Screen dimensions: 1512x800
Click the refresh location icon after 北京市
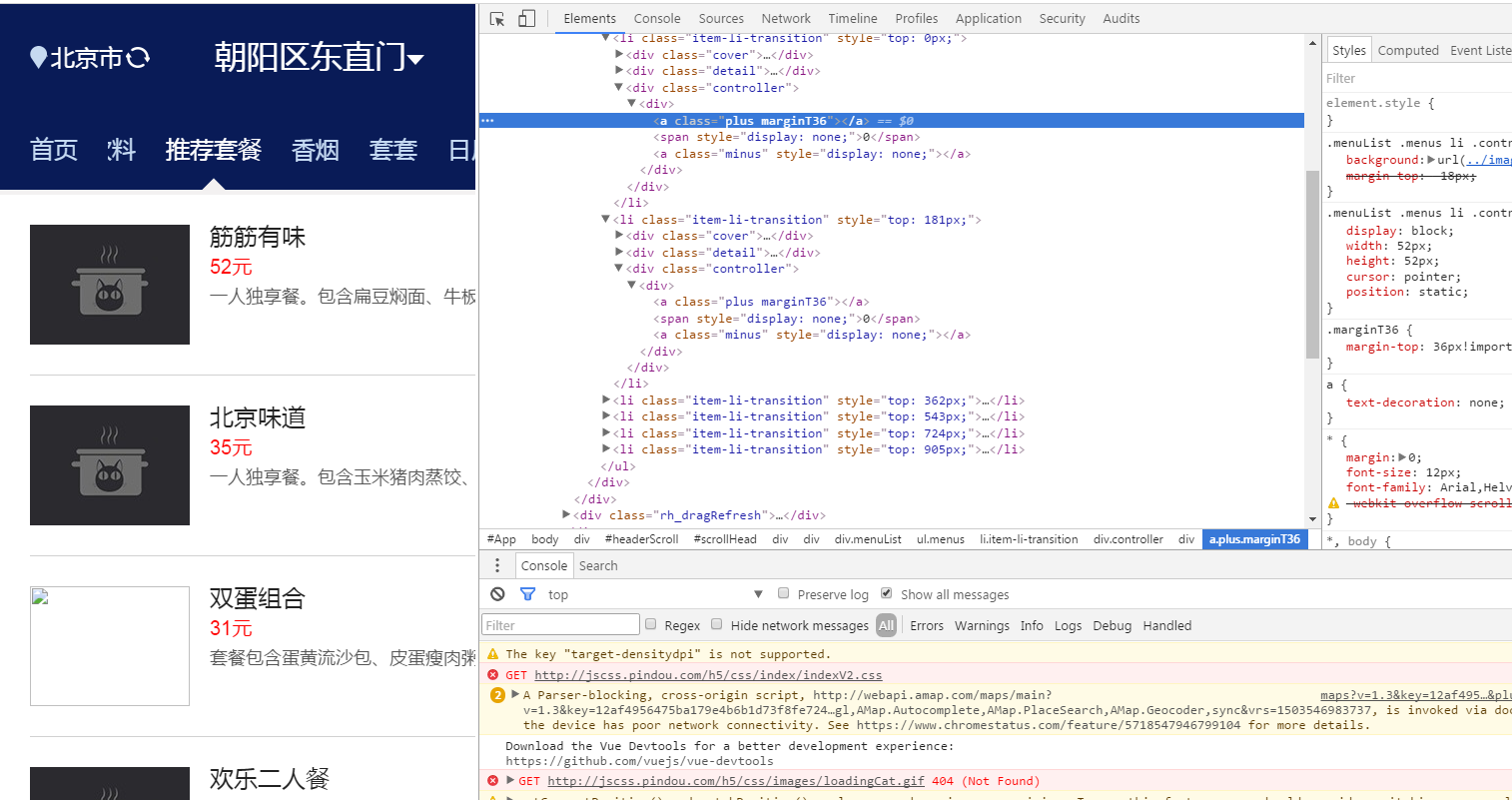tap(139, 58)
